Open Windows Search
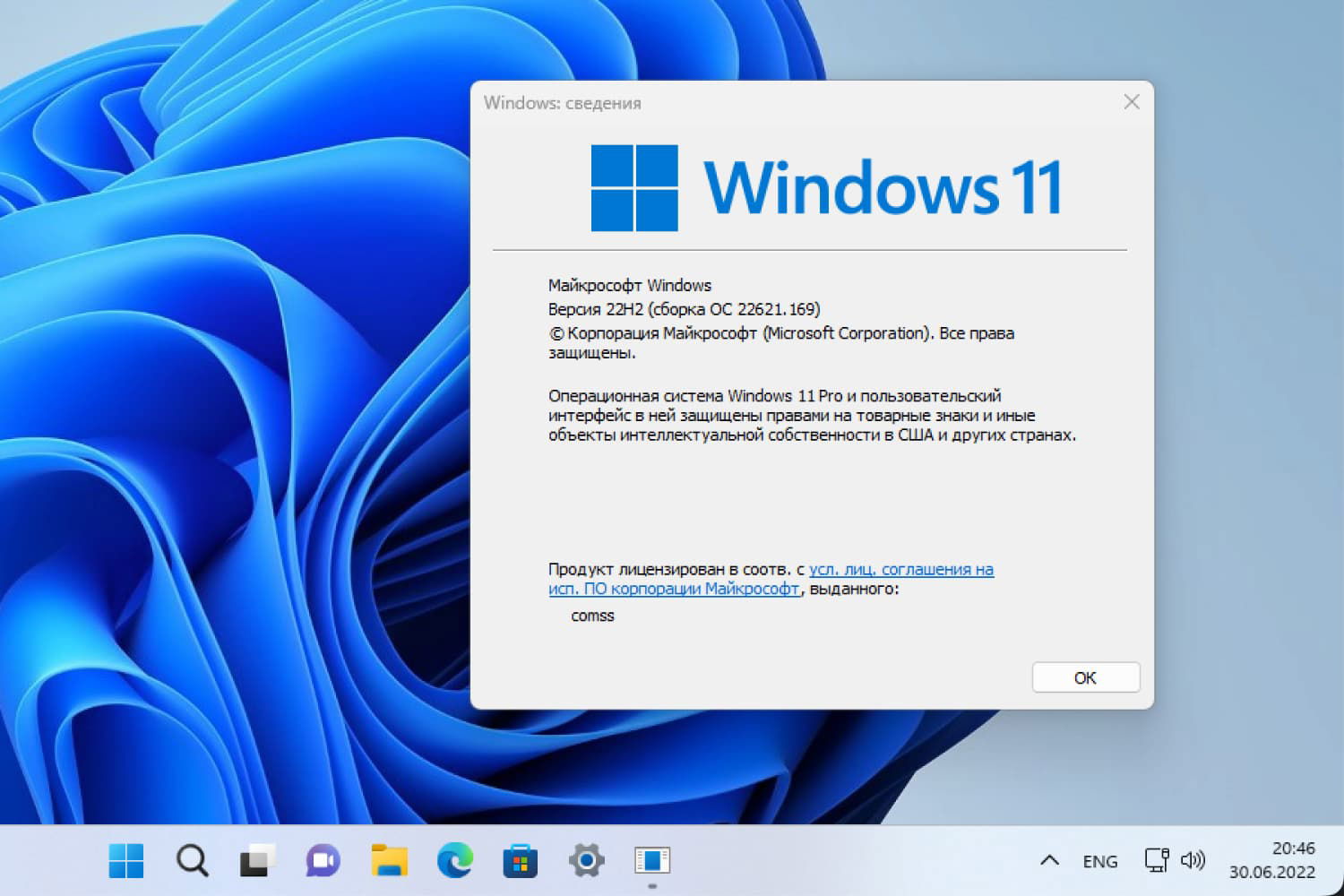 pos(192,860)
